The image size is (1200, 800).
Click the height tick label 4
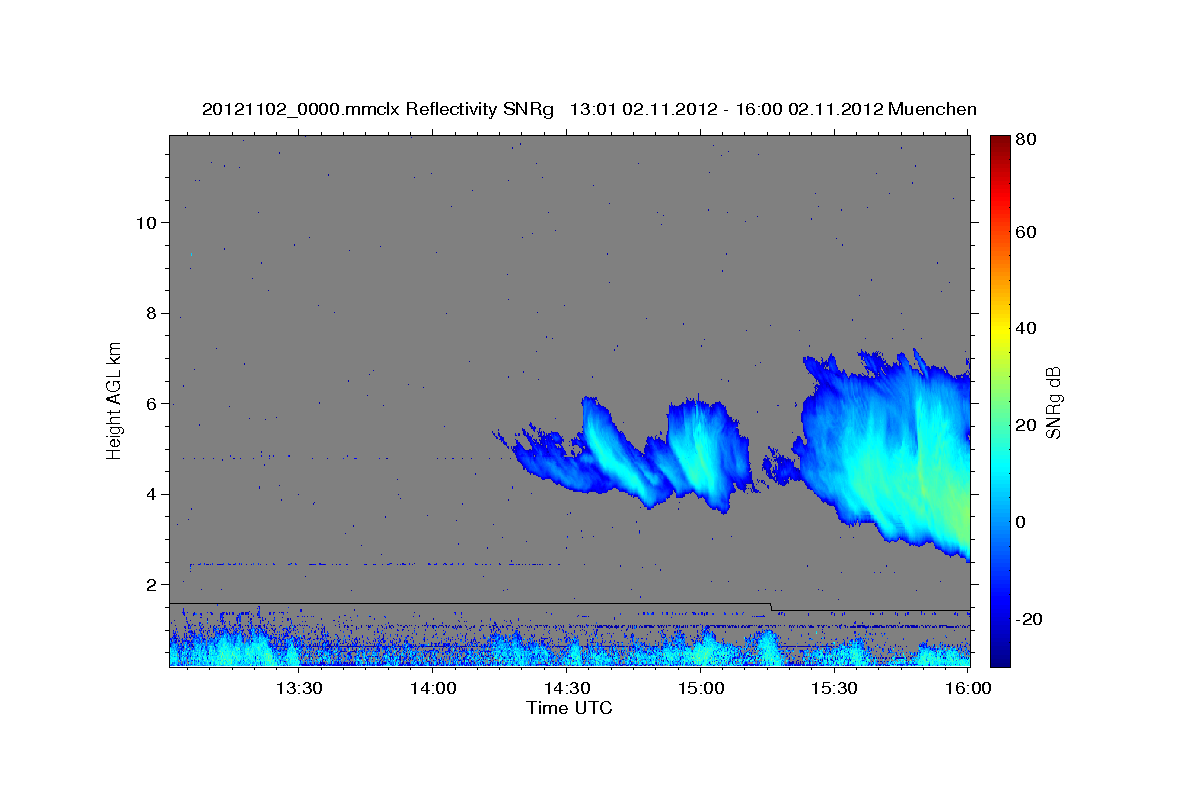pyautogui.click(x=151, y=494)
